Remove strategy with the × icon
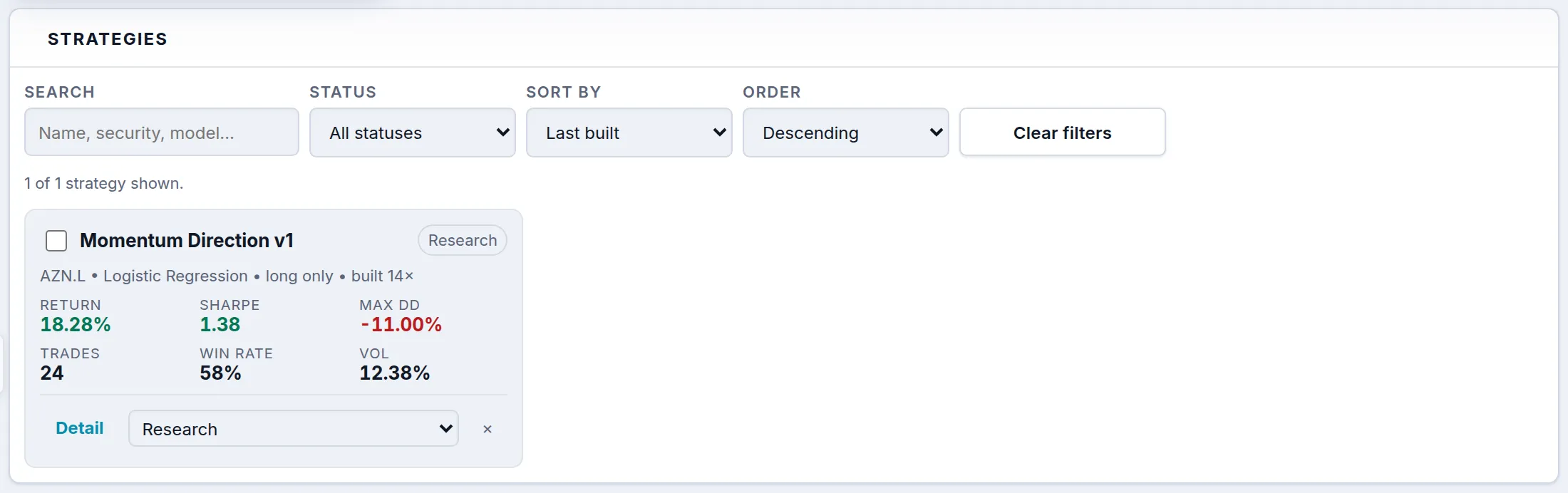1568x493 pixels. pos(488,429)
